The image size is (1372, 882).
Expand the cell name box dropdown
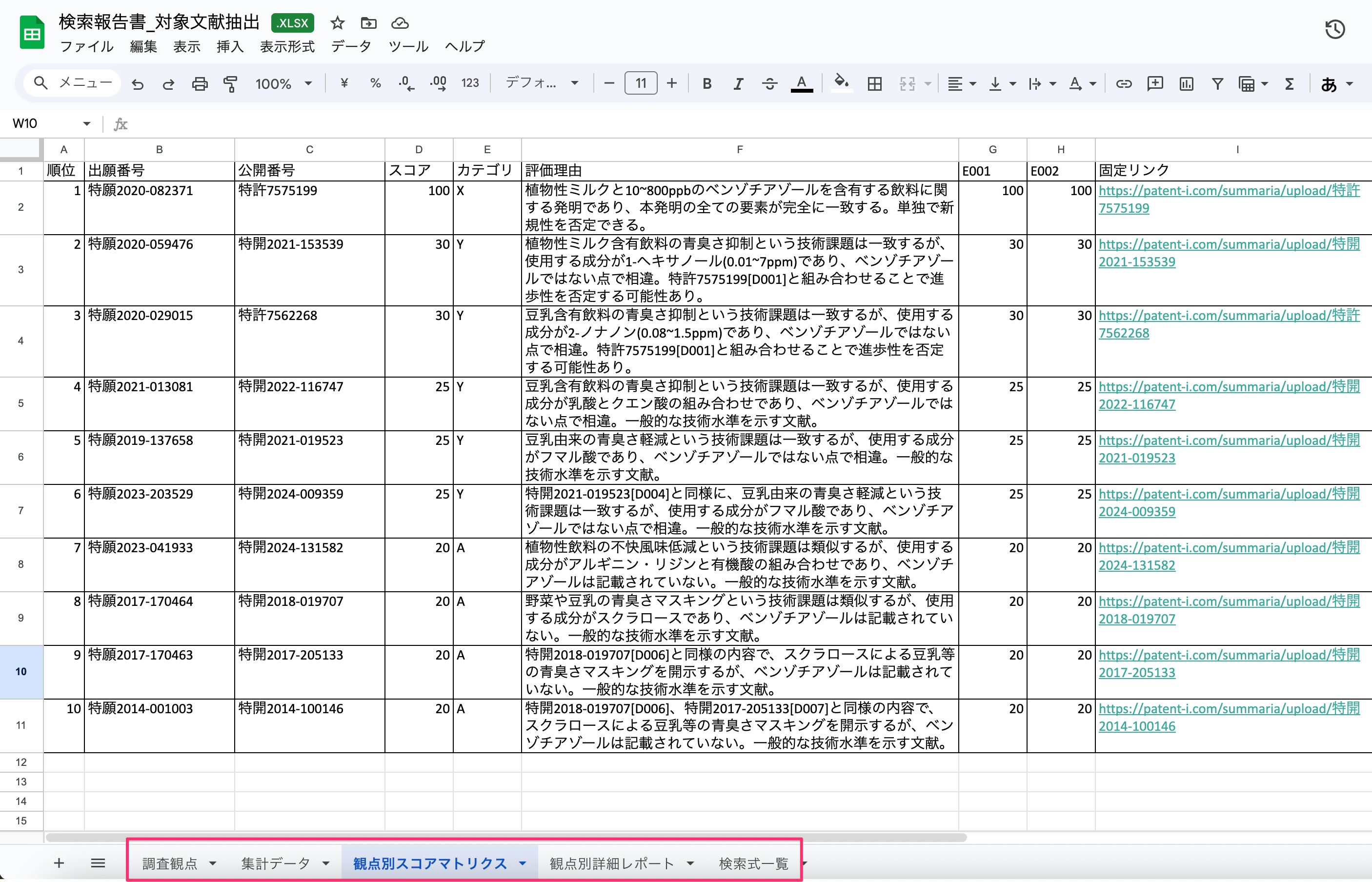[x=86, y=124]
